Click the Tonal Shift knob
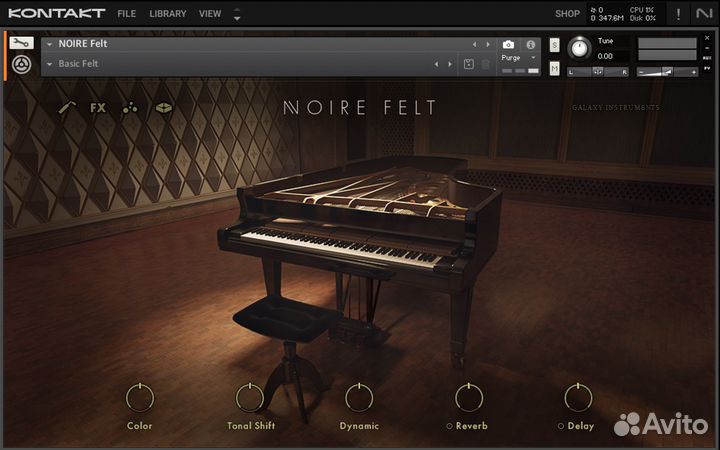Screen dimensions: 720x450 pyautogui.click(x=250, y=397)
